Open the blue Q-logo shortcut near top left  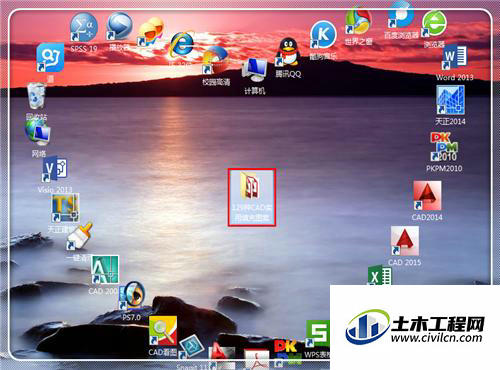50,57
